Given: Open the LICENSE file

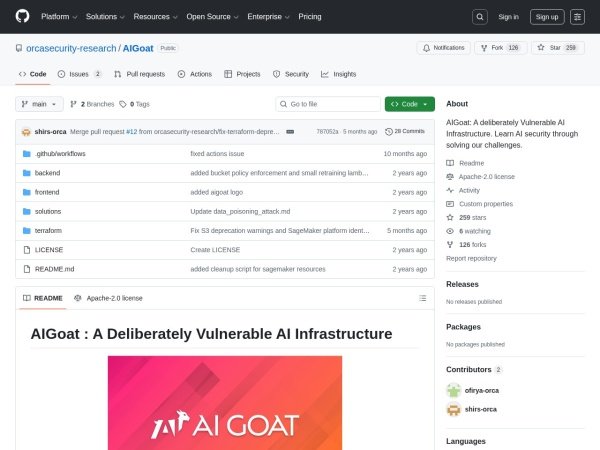Looking at the screenshot, I should (49, 250).
